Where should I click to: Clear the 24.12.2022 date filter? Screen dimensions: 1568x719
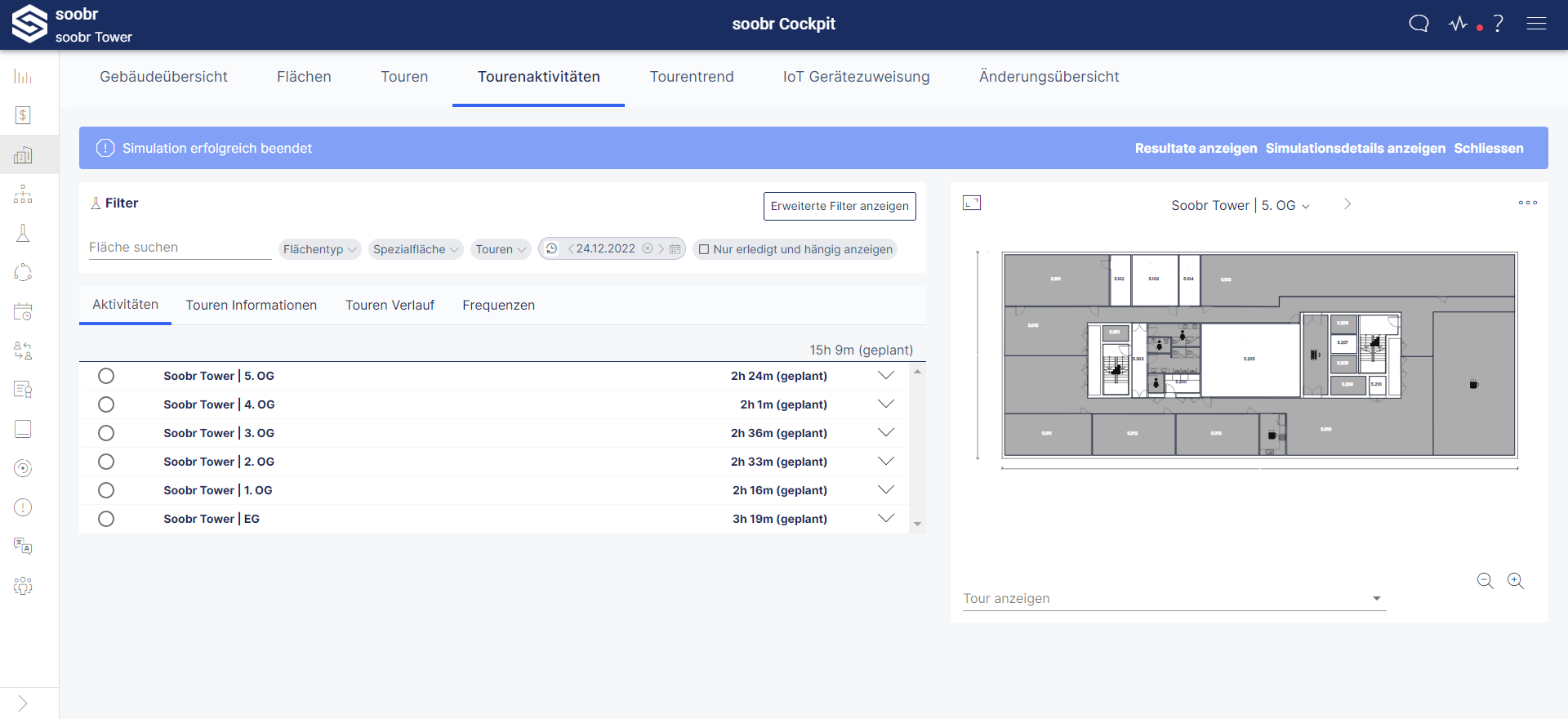pos(648,248)
